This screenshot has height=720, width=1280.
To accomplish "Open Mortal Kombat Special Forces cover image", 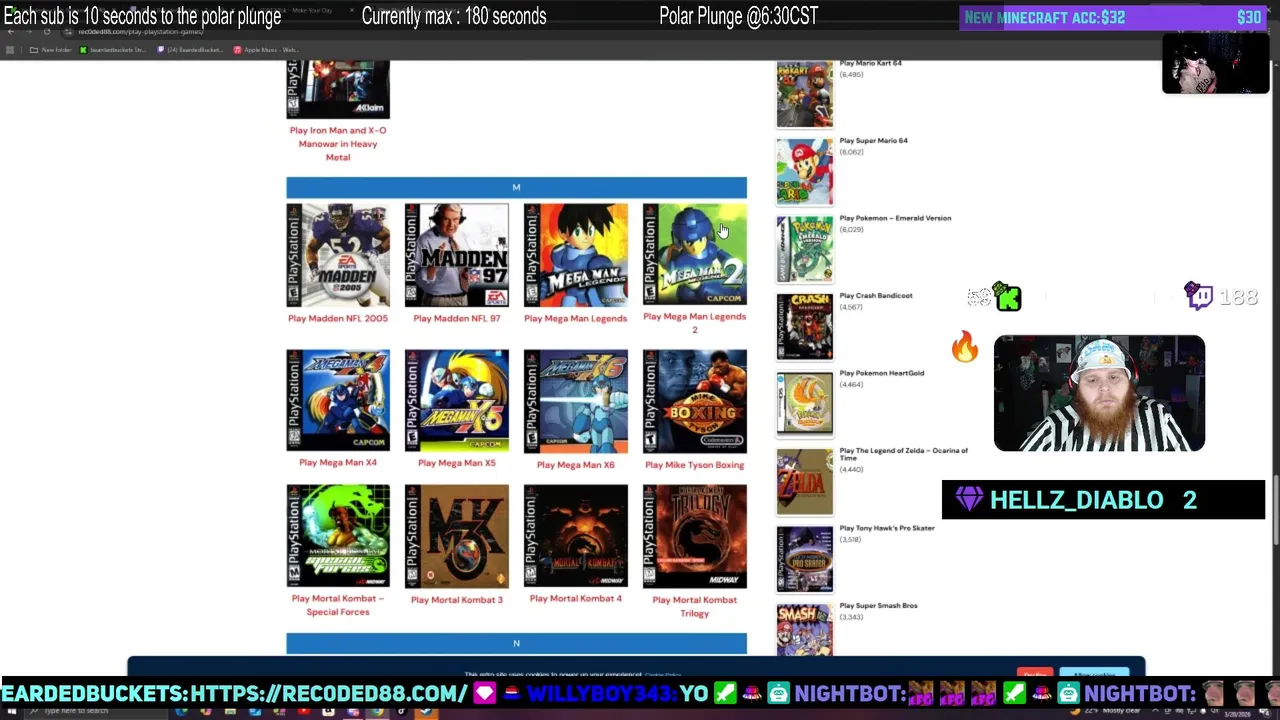I will (338, 536).
